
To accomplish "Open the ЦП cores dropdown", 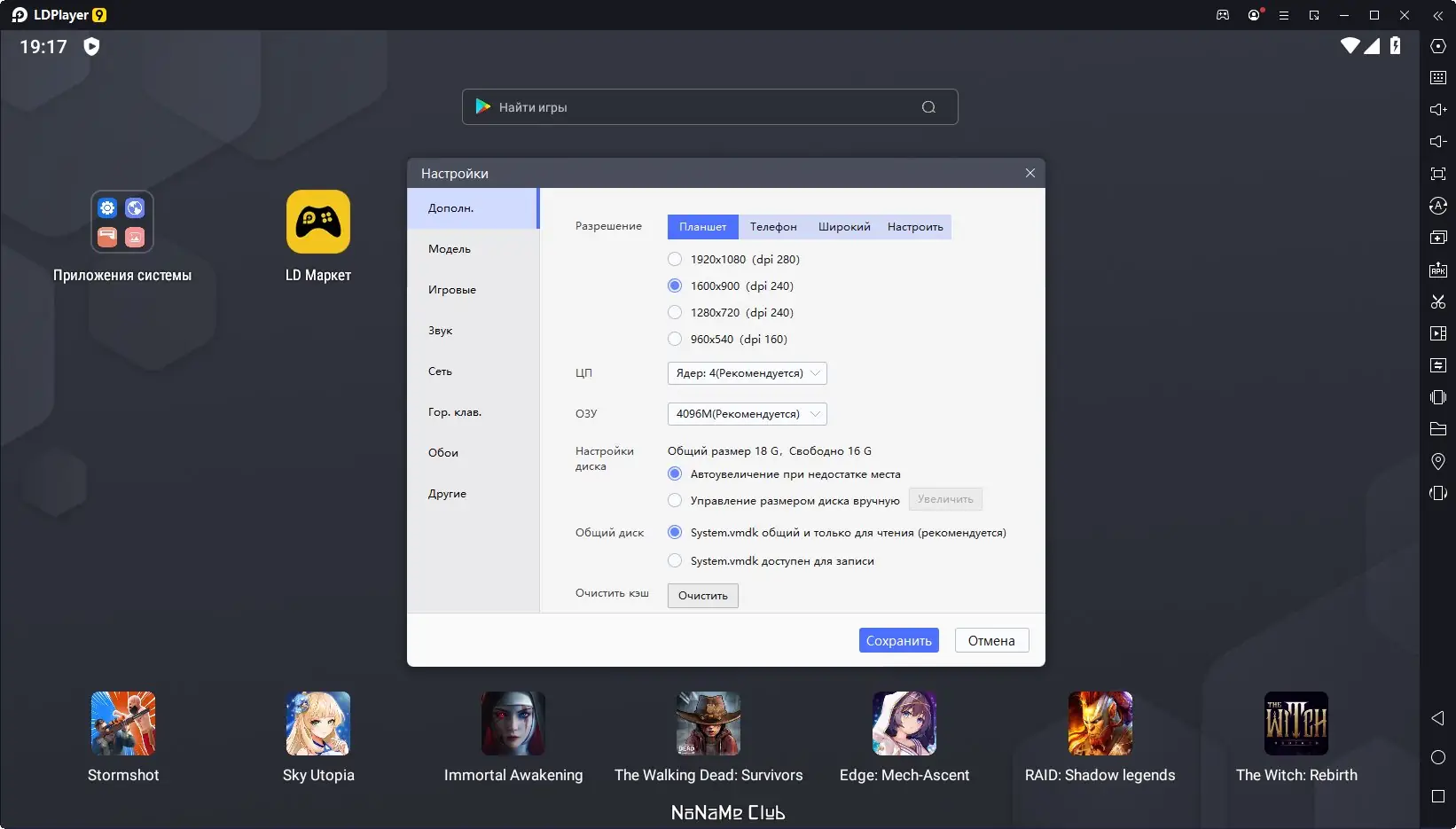I will [747, 373].
